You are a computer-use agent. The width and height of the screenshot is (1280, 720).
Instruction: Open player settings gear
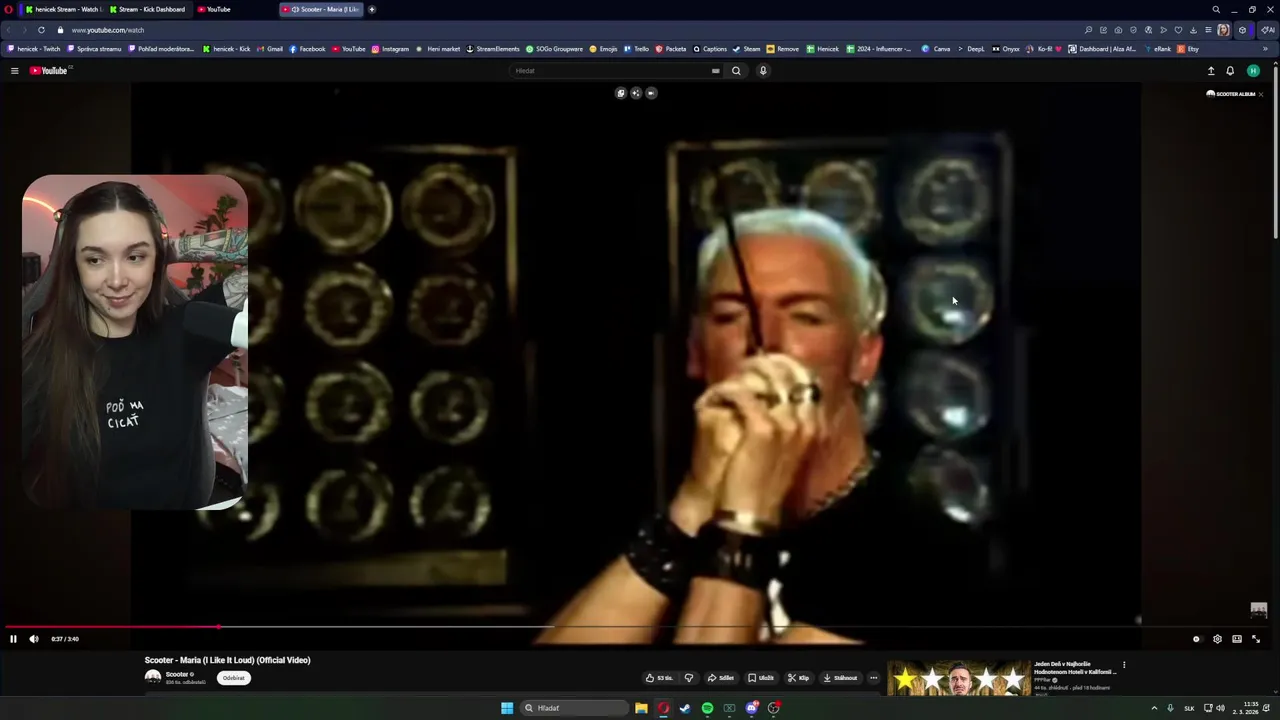(1217, 639)
